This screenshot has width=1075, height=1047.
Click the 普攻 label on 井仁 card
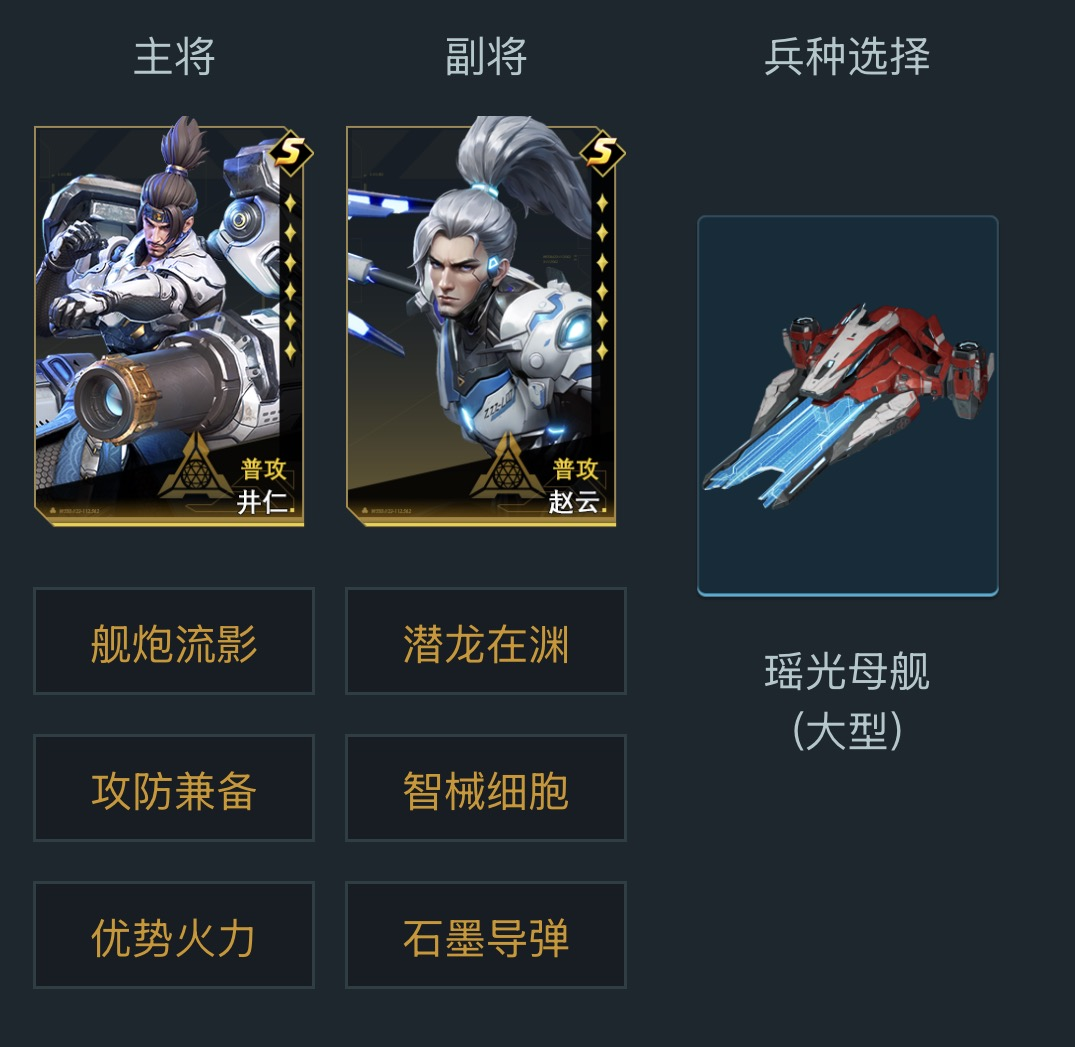click(x=263, y=470)
